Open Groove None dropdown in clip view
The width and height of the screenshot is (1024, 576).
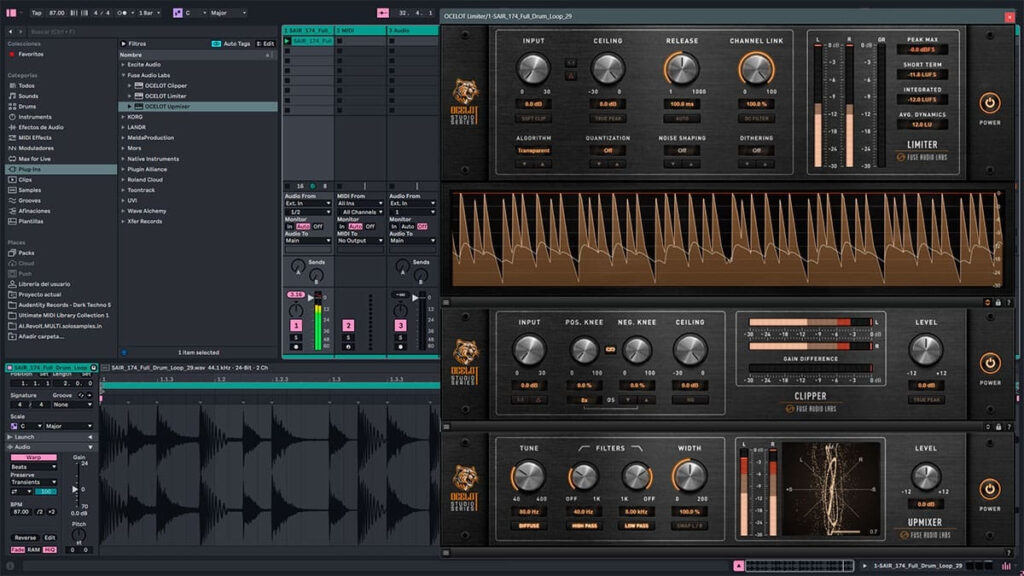click(x=71, y=405)
